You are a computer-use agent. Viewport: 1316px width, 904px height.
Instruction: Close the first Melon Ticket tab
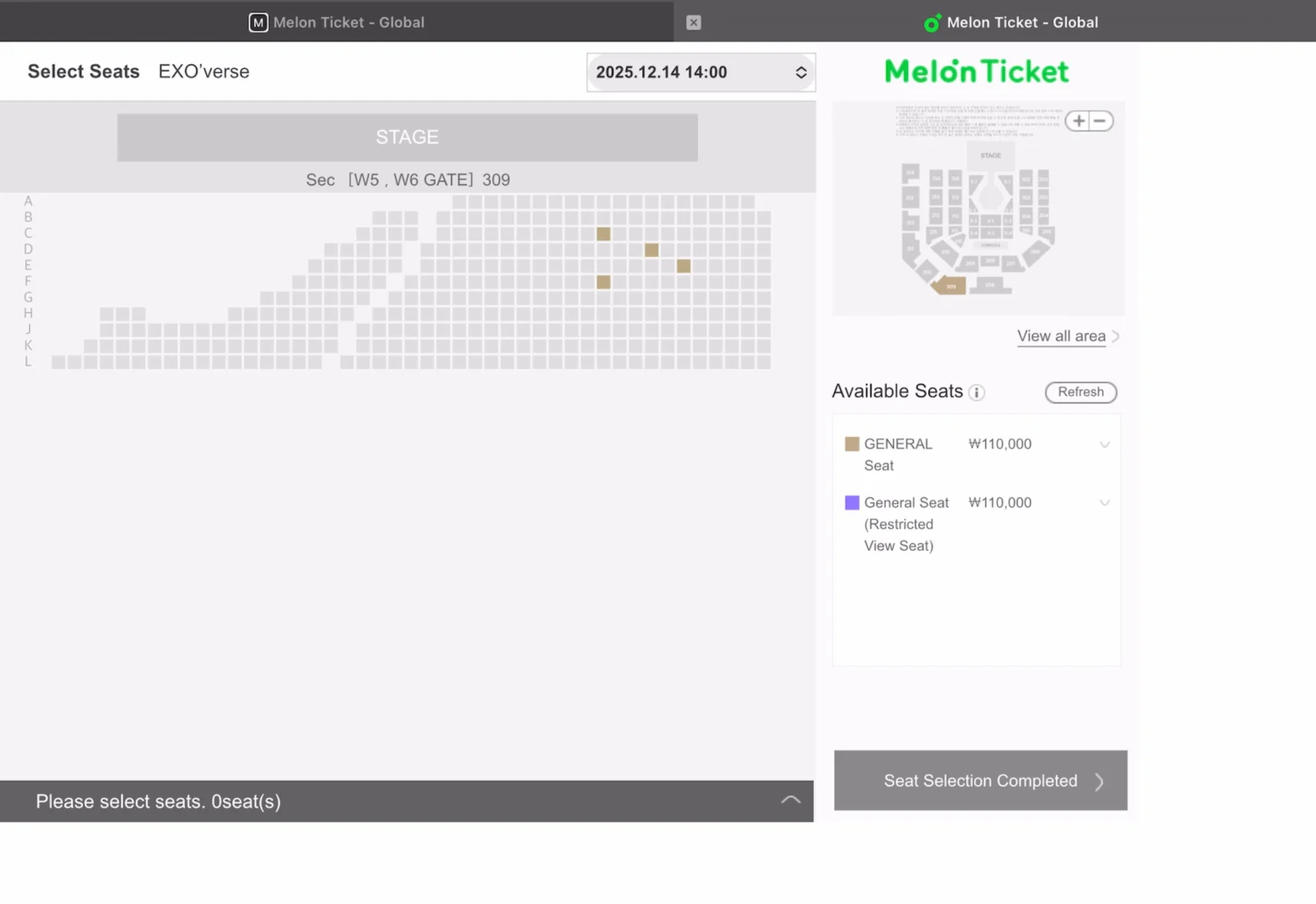693,23
